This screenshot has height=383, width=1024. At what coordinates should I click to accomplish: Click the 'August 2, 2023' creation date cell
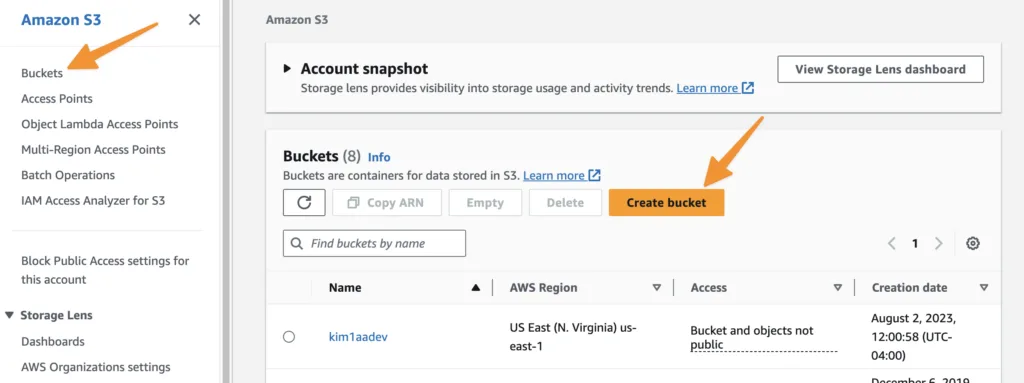(914, 337)
